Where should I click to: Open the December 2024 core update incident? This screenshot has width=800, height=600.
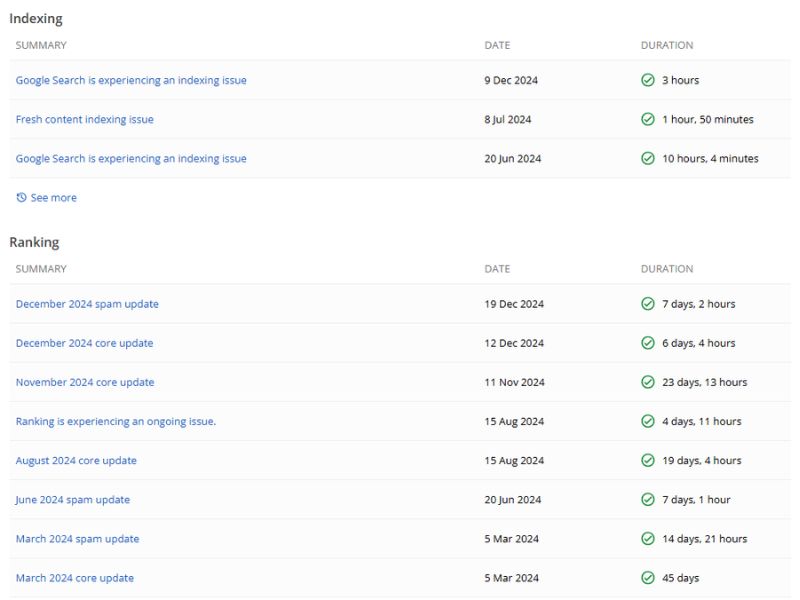[x=85, y=343]
